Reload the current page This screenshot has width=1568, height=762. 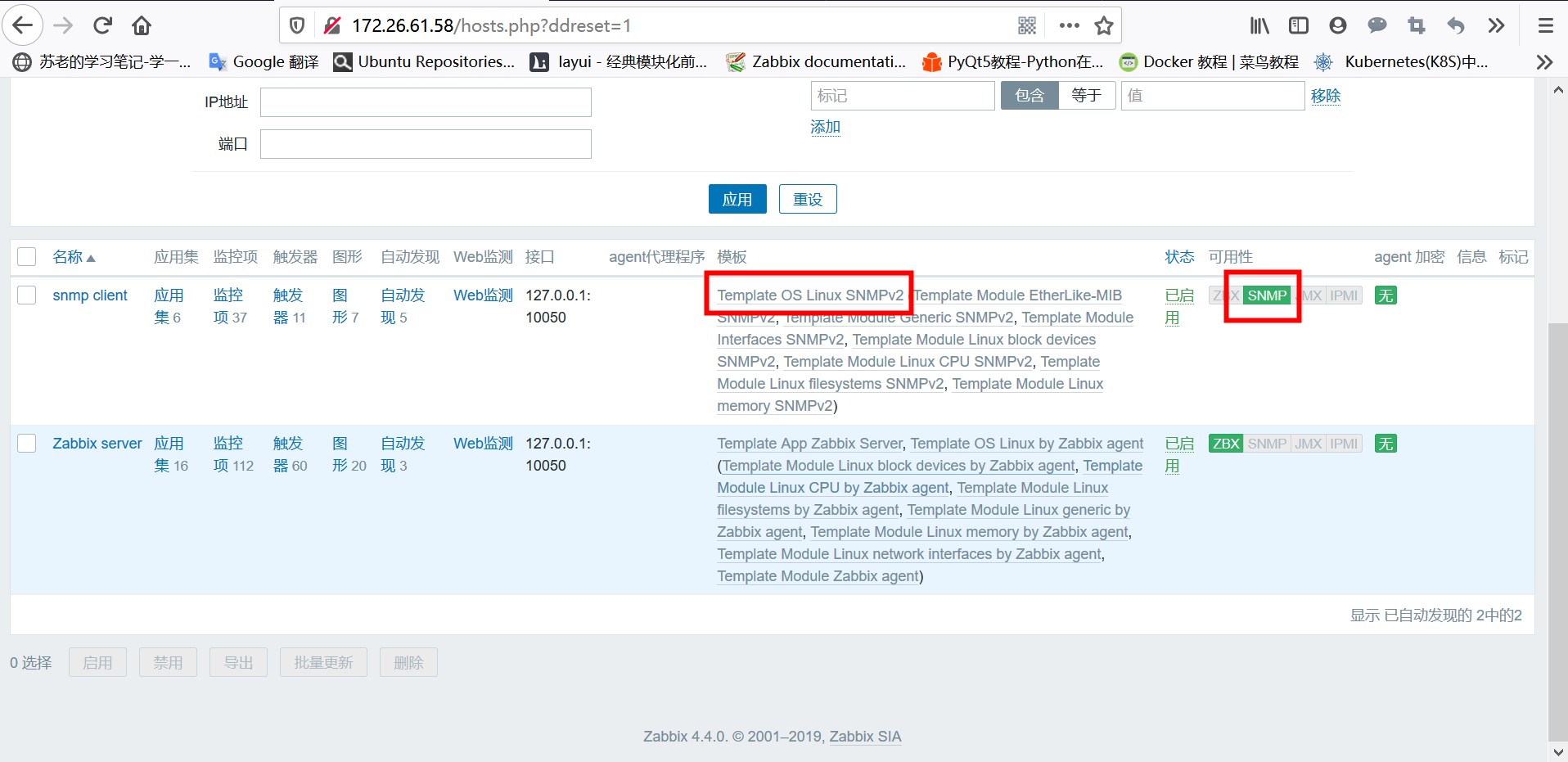pyautogui.click(x=102, y=25)
